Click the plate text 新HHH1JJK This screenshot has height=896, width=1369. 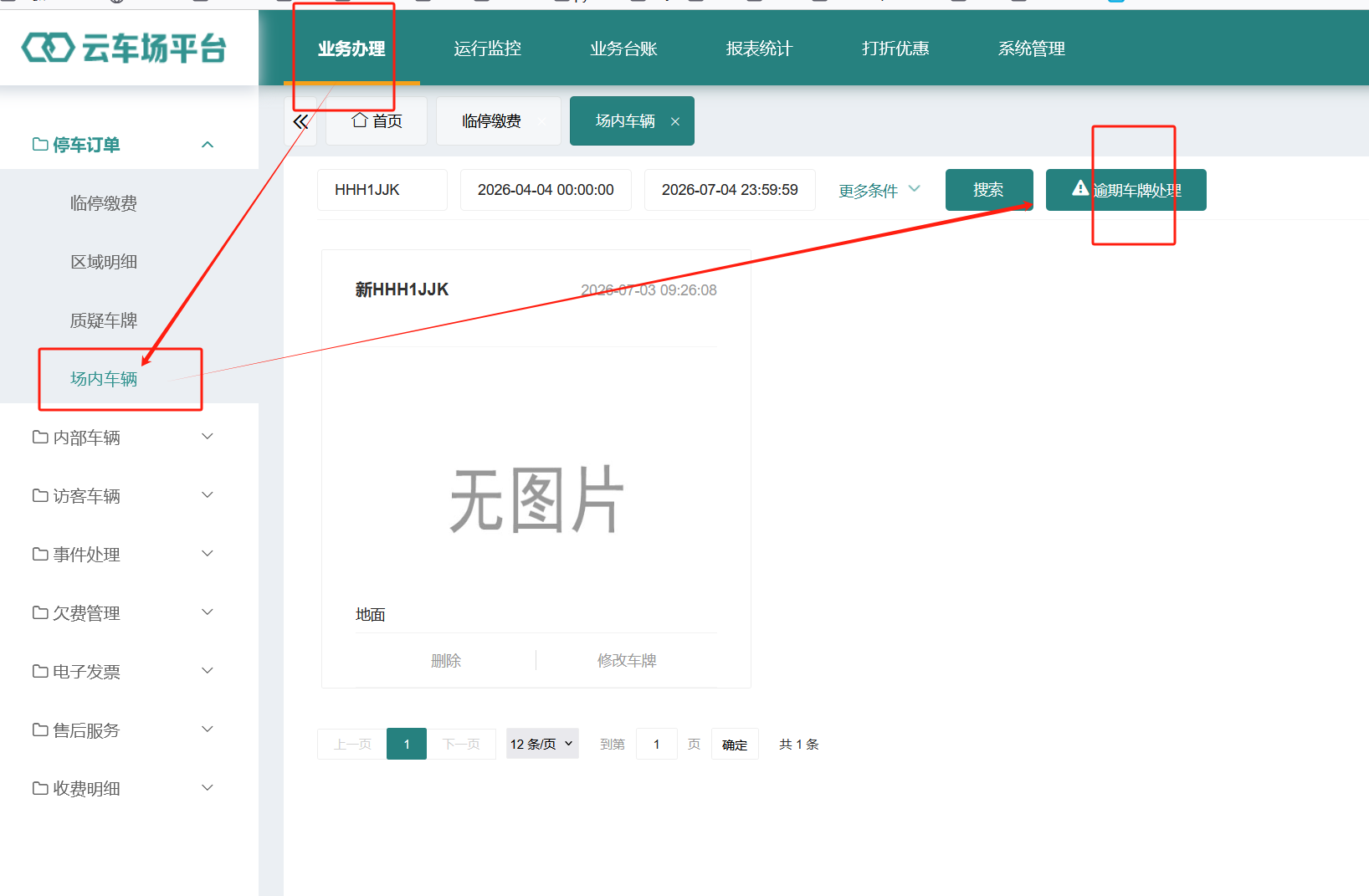[402, 289]
